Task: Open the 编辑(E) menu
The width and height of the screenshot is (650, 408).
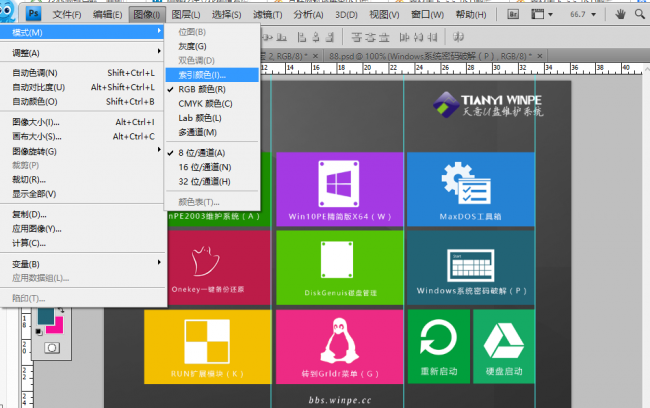Action: (107, 15)
